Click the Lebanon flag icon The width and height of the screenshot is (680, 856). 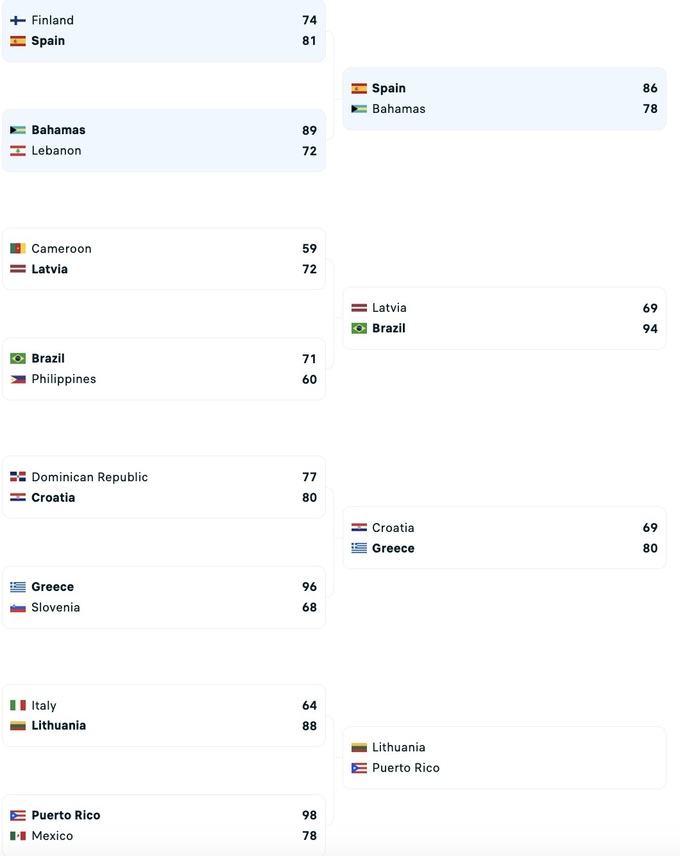(18, 151)
